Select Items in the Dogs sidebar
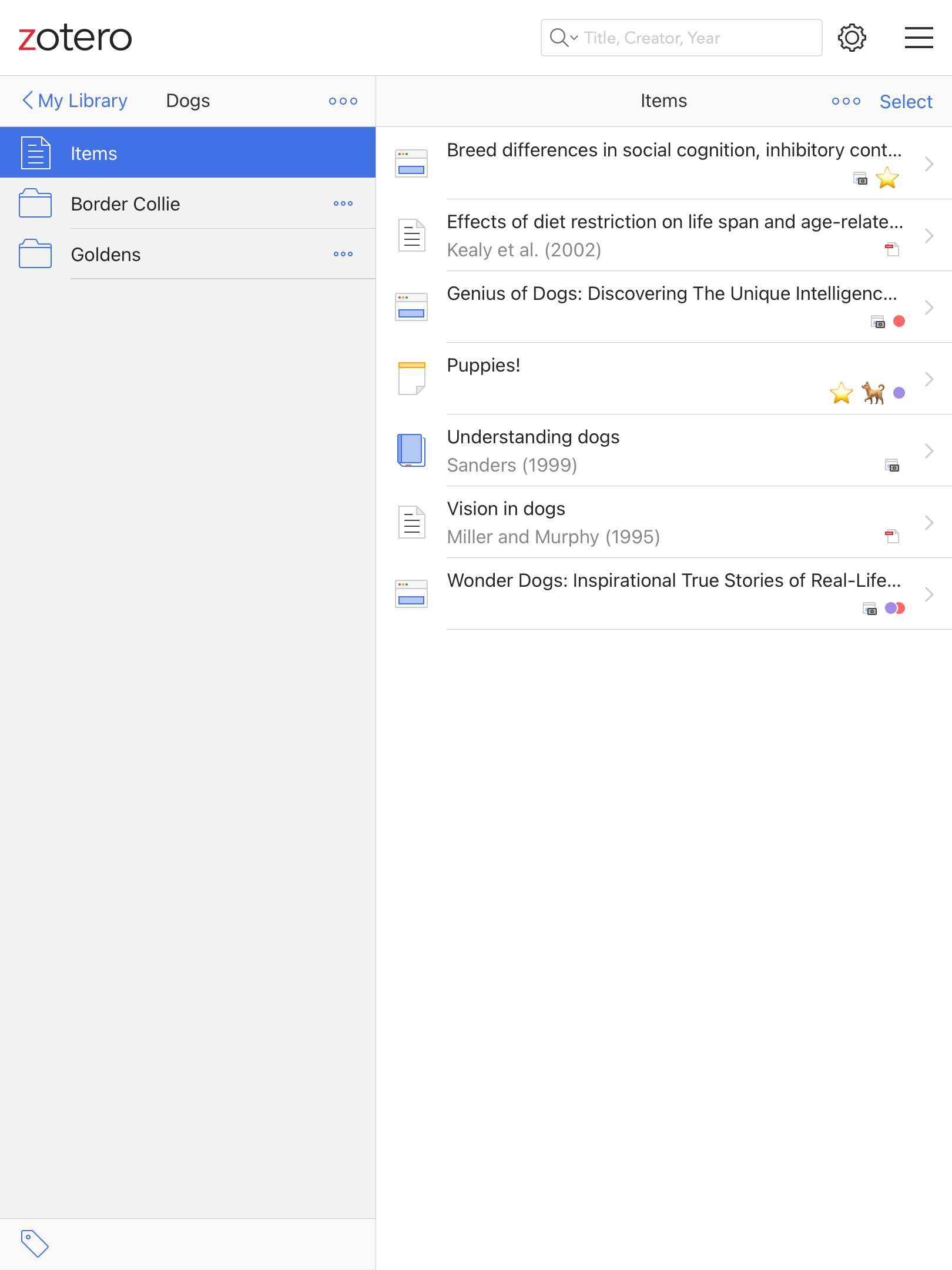The height and width of the screenshot is (1270, 952). [187, 153]
